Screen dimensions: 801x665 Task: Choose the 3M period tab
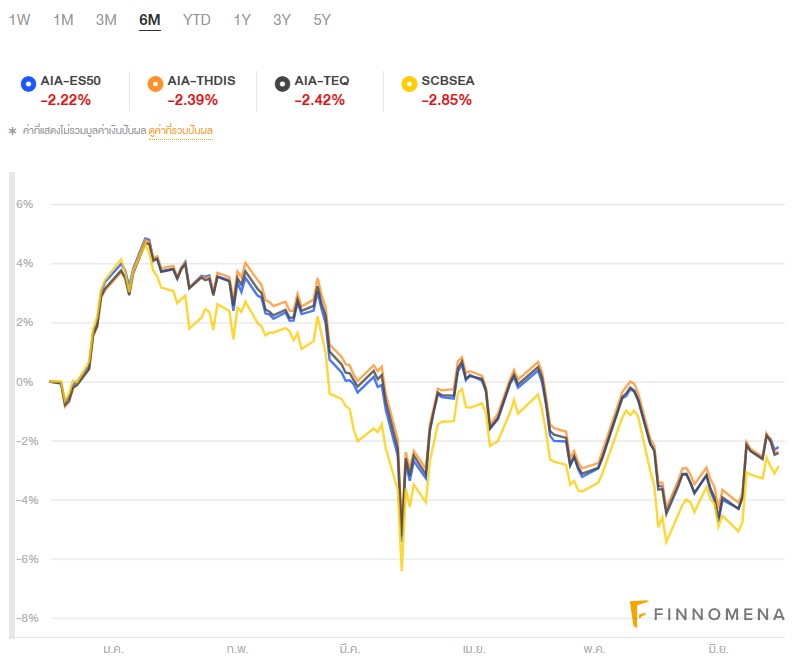pyautogui.click(x=106, y=19)
